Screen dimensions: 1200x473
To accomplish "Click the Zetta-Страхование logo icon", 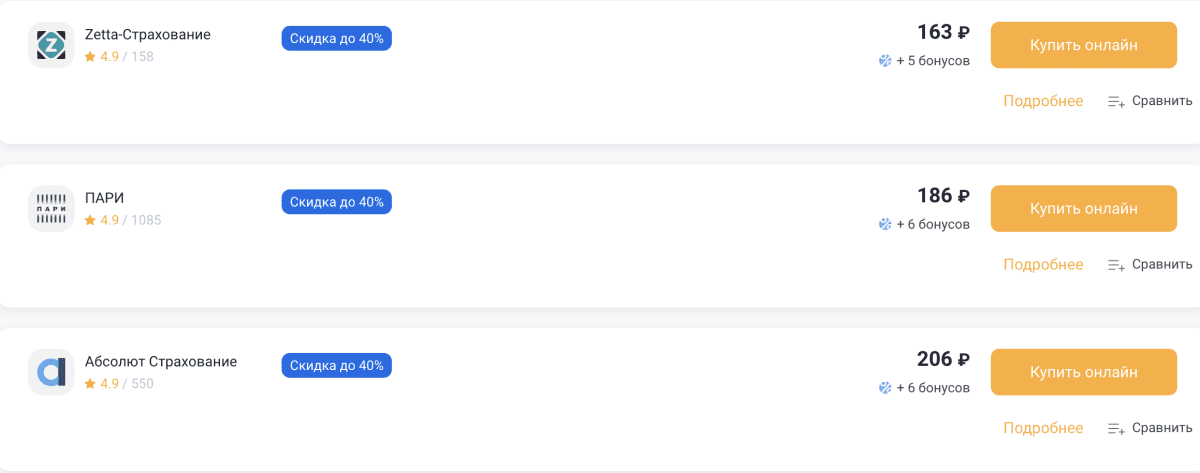I will (x=51, y=45).
